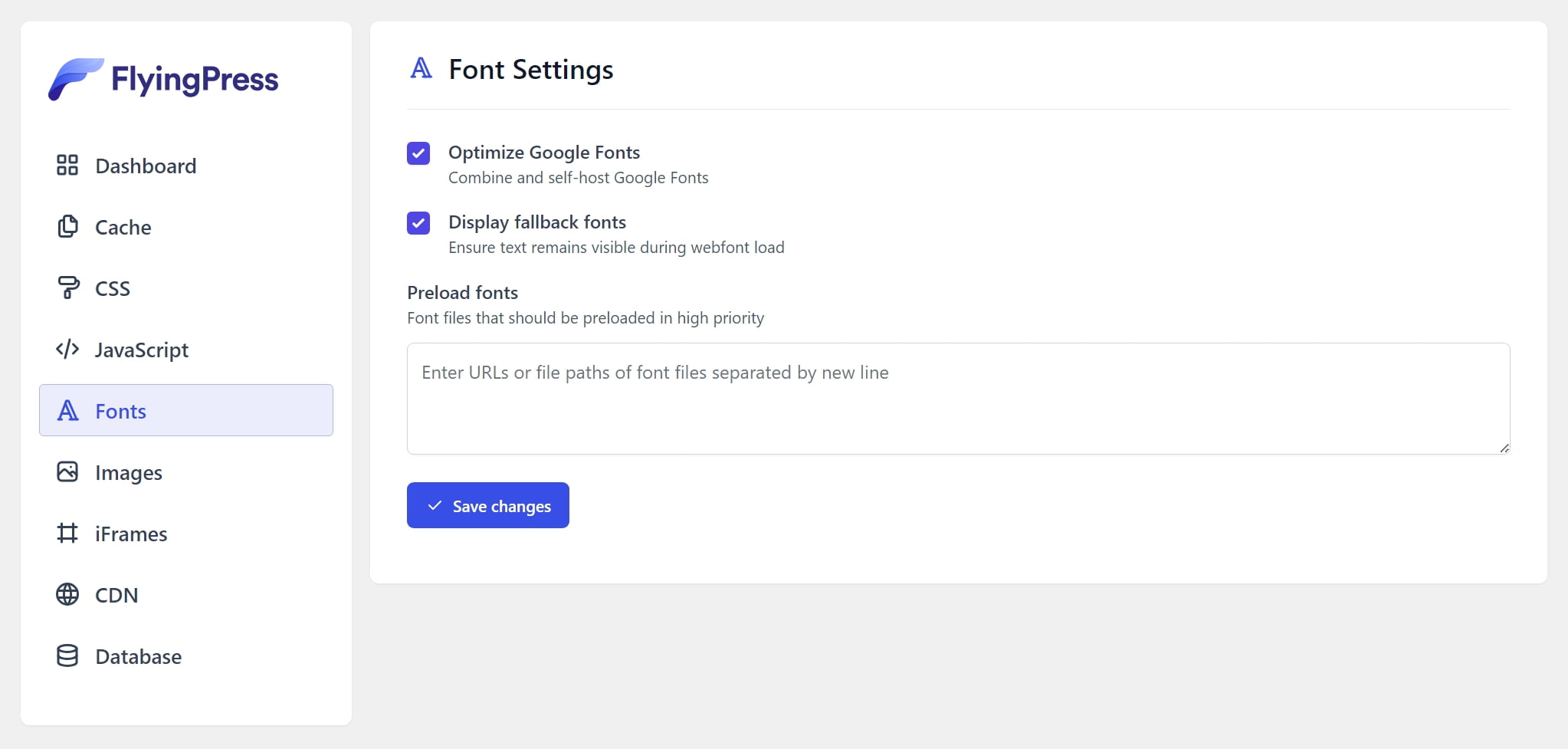Image resolution: width=1568 pixels, height=749 pixels.
Task: Click the Font Settings heading icon
Action: point(422,68)
